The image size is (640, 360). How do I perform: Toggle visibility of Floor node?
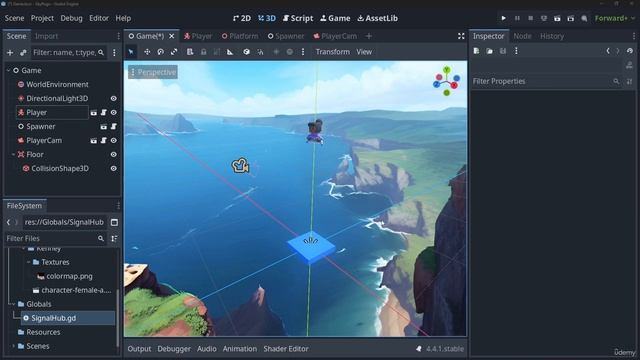coord(113,154)
